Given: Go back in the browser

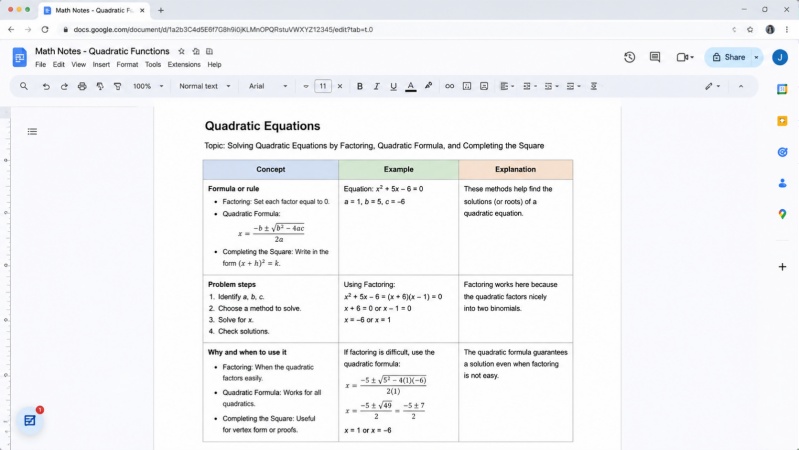Looking at the screenshot, I should 11,30.
